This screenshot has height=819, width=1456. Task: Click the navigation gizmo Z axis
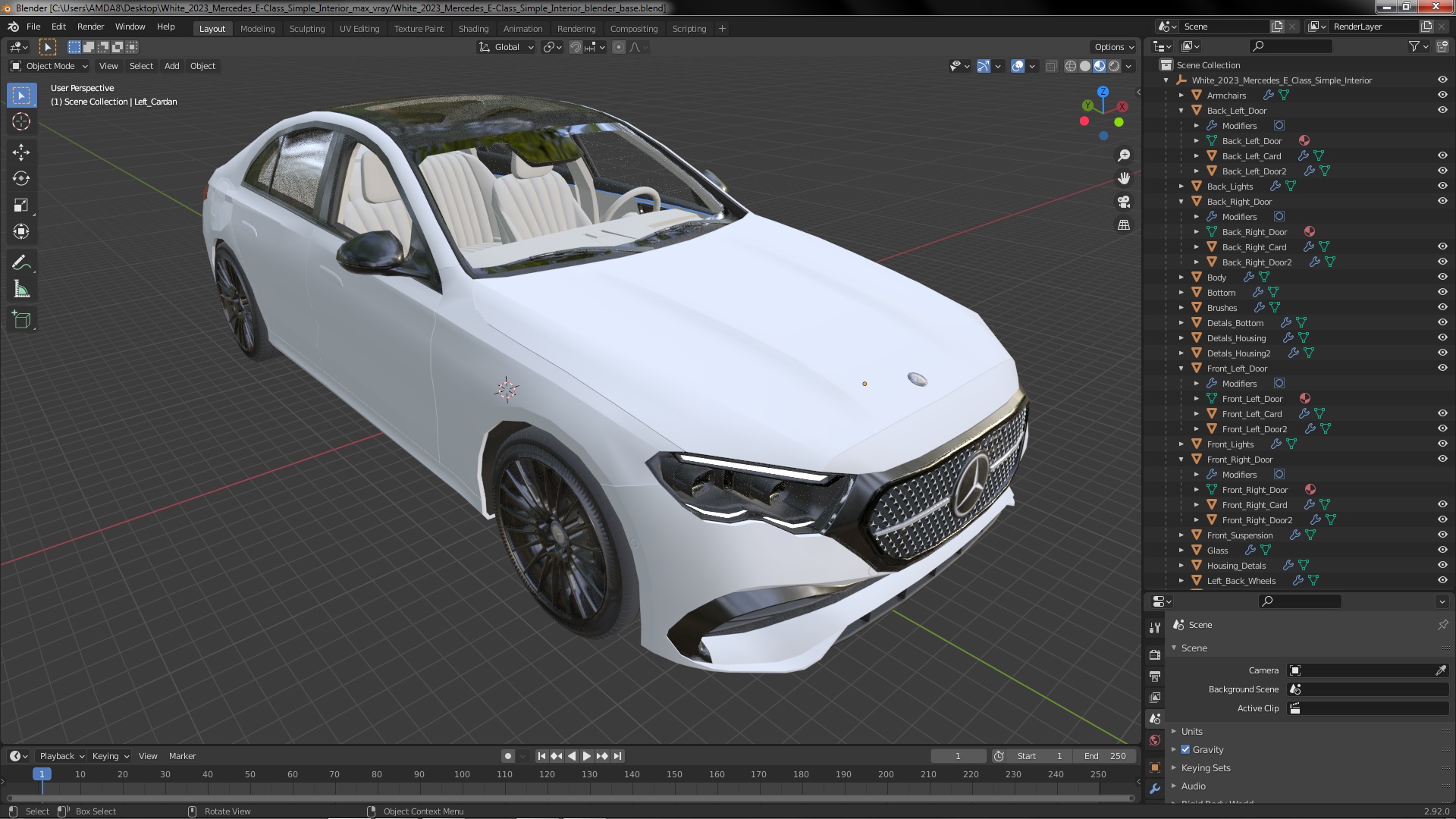click(1103, 91)
